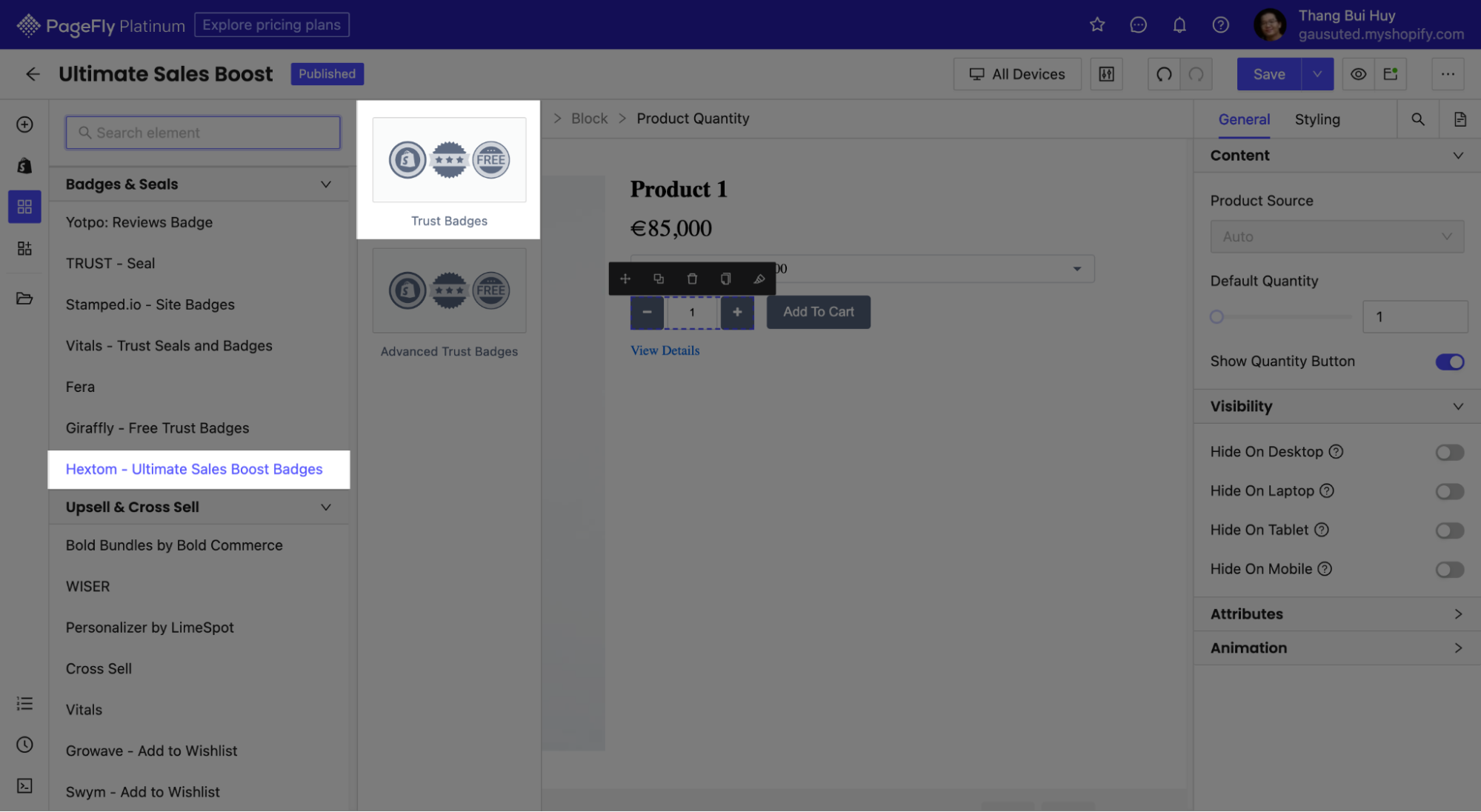The image size is (1481, 812).
Task: Open the add section blocks sidebar icon
Action: pyautogui.click(x=24, y=248)
